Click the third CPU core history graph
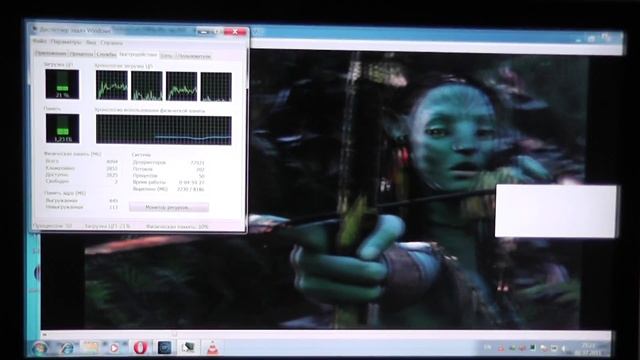Viewport: 640px width, 360px height. (x=182, y=86)
